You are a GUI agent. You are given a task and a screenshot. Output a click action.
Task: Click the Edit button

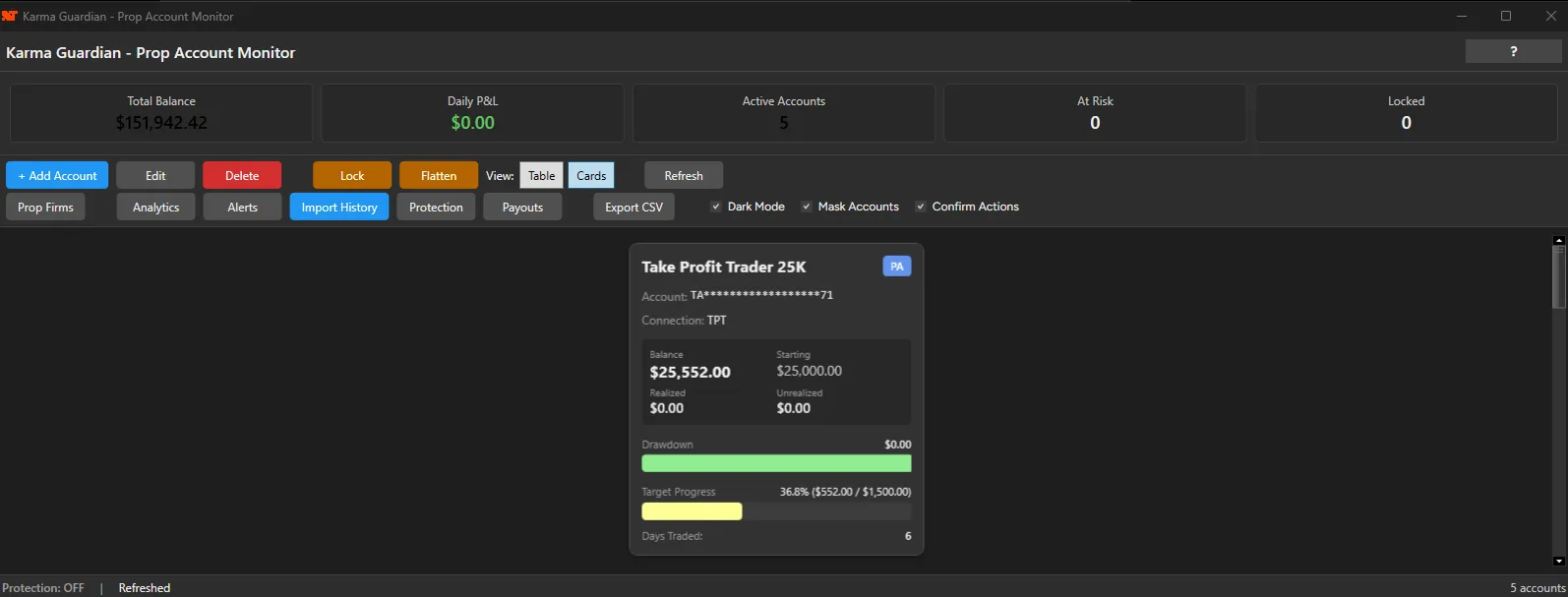click(x=155, y=175)
